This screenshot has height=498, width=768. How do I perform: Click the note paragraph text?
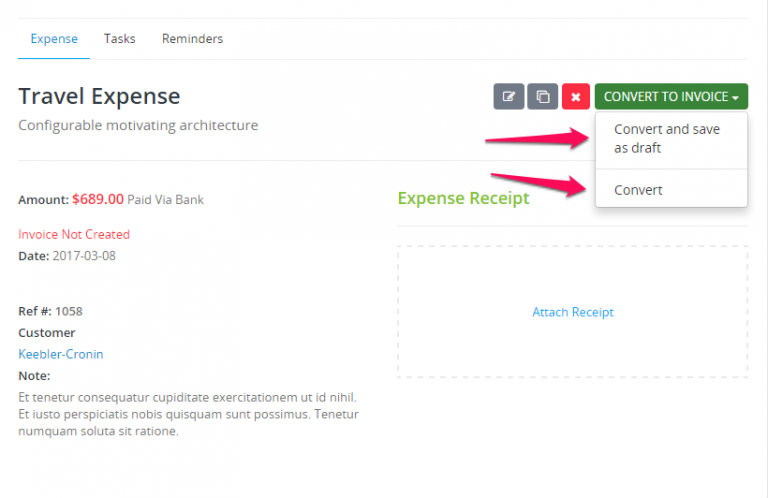tap(189, 414)
